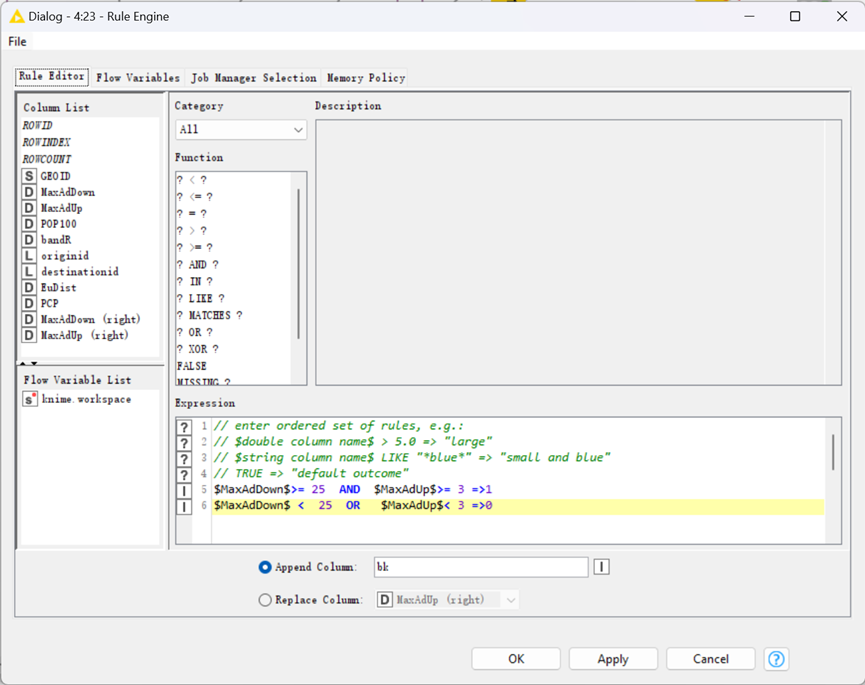Click the originid long-type column icon
The height and width of the screenshot is (685, 865).
29,255
